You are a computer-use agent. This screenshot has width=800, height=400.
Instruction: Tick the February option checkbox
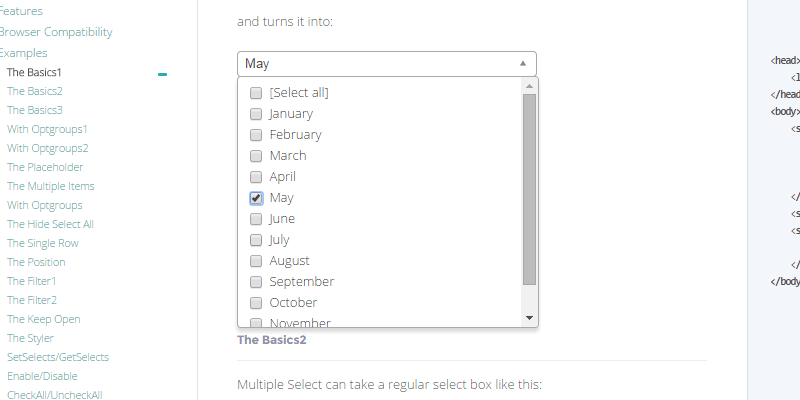(x=256, y=135)
